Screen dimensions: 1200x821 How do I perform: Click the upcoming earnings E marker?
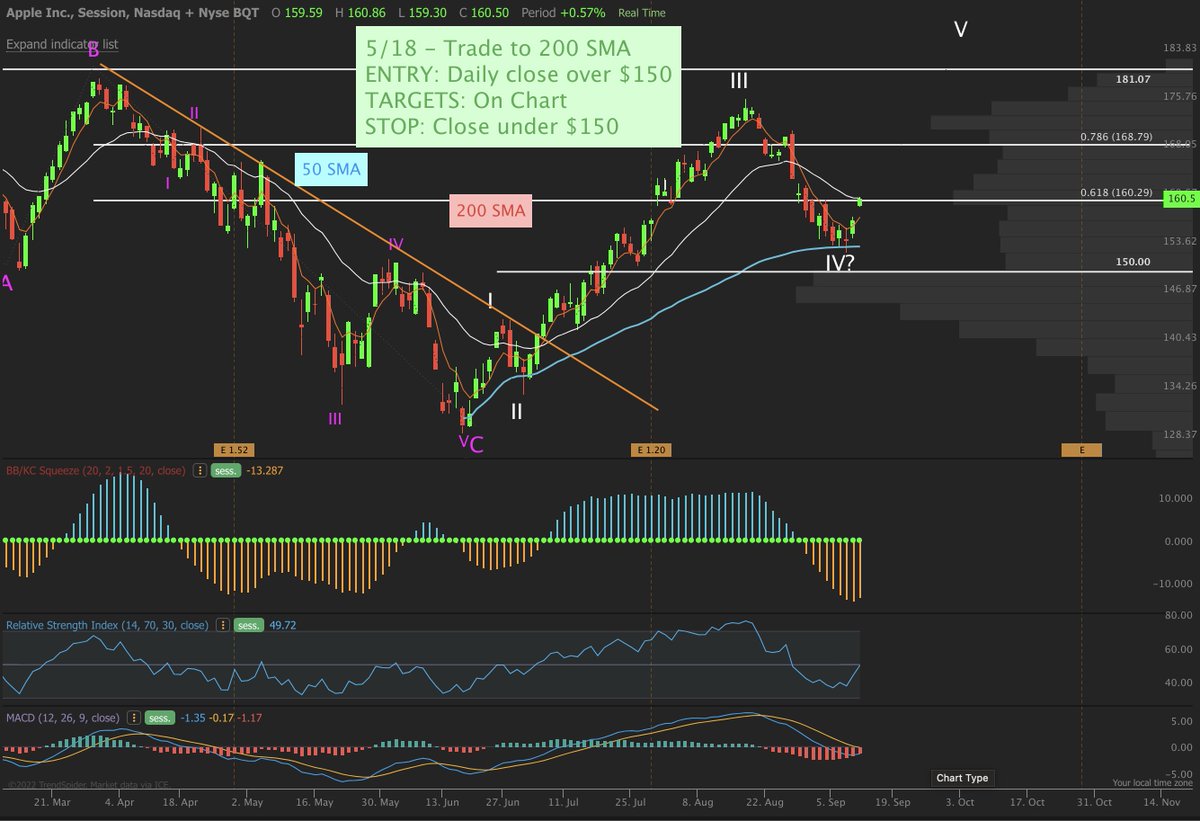click(x=1082, y=450)
